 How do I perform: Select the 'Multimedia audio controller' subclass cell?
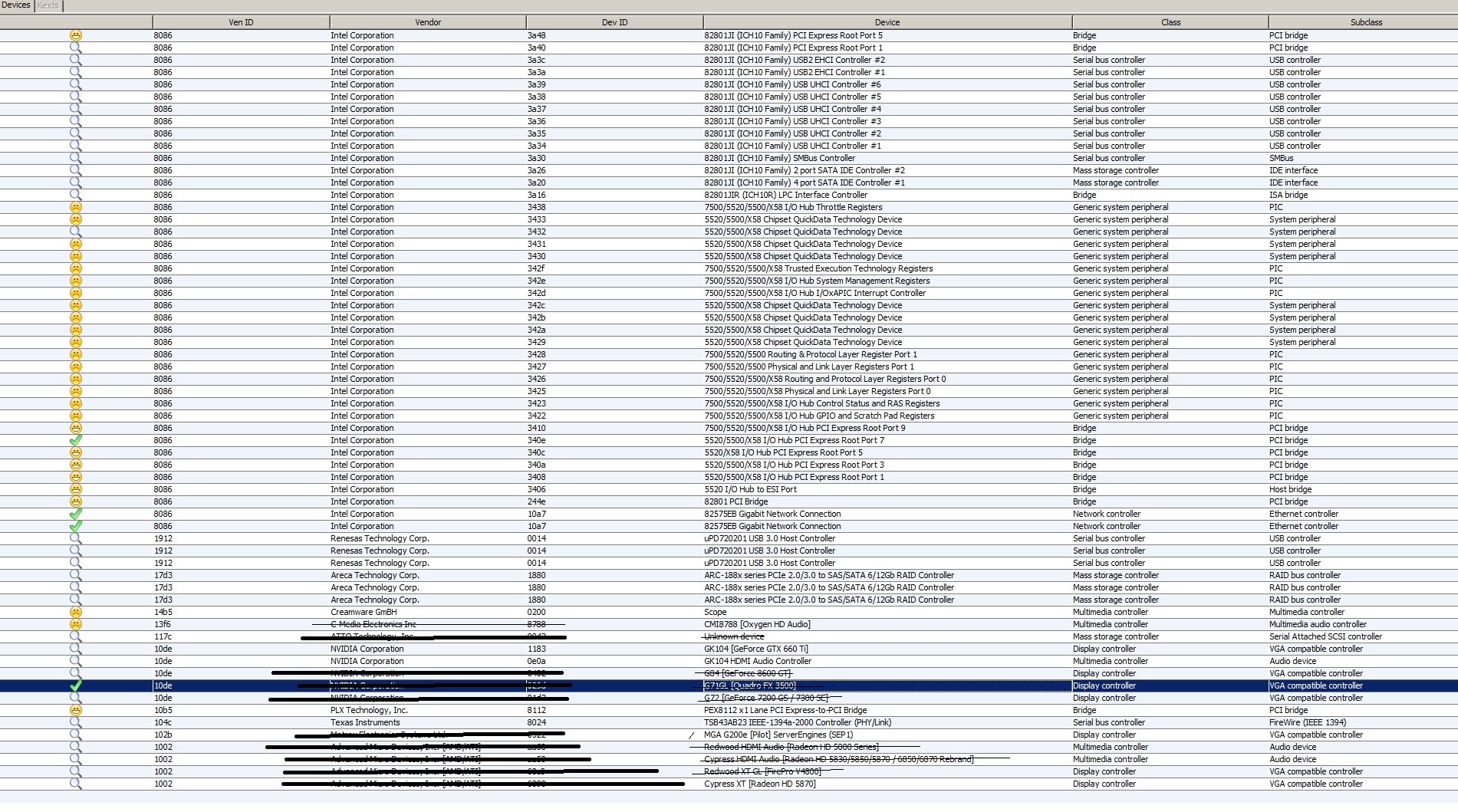1363,624
